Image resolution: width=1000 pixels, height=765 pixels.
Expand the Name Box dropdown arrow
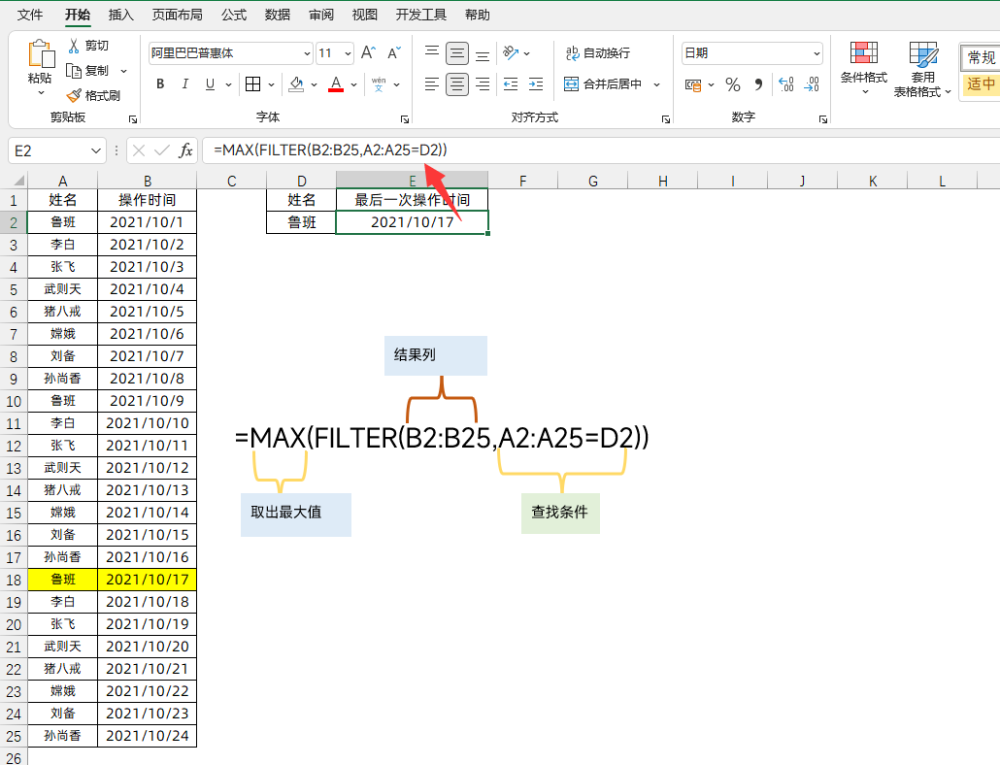click(96, 151)
